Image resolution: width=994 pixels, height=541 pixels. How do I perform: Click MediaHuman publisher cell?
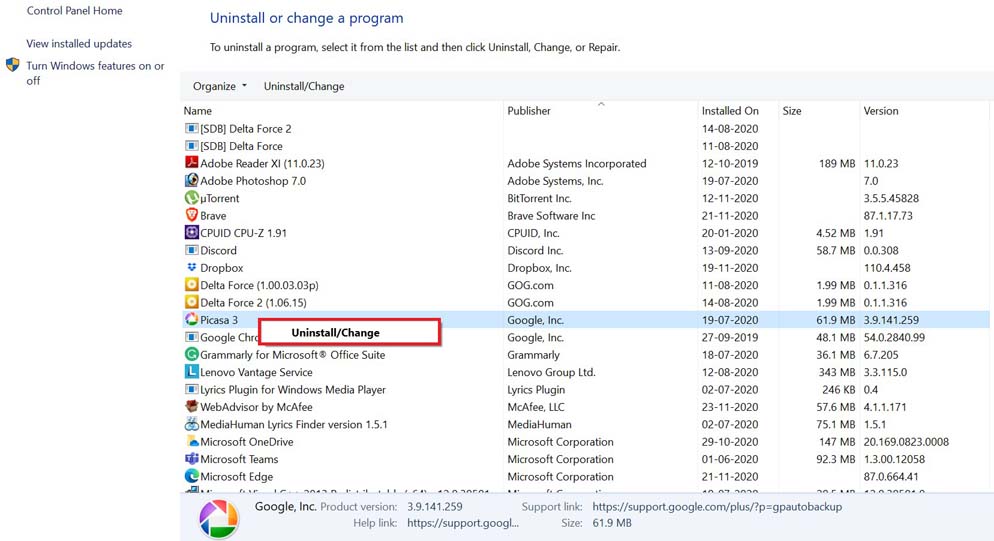coord(539,424)
